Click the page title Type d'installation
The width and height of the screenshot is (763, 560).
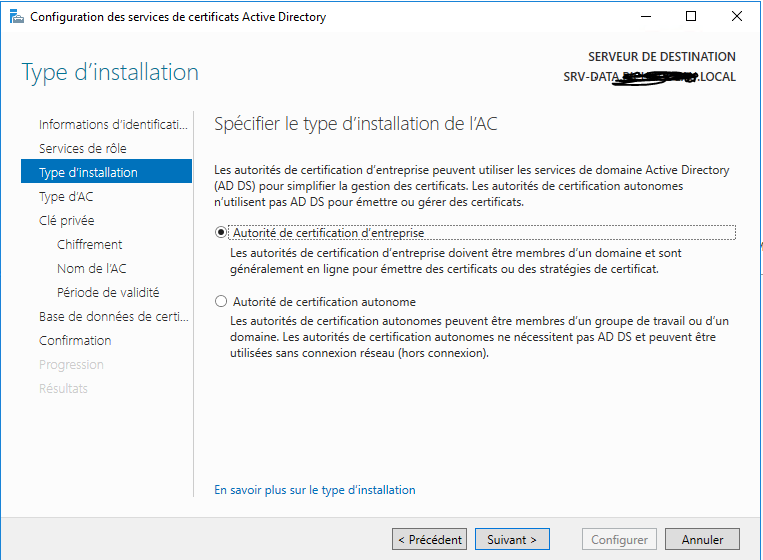click(x=110, y=72)
